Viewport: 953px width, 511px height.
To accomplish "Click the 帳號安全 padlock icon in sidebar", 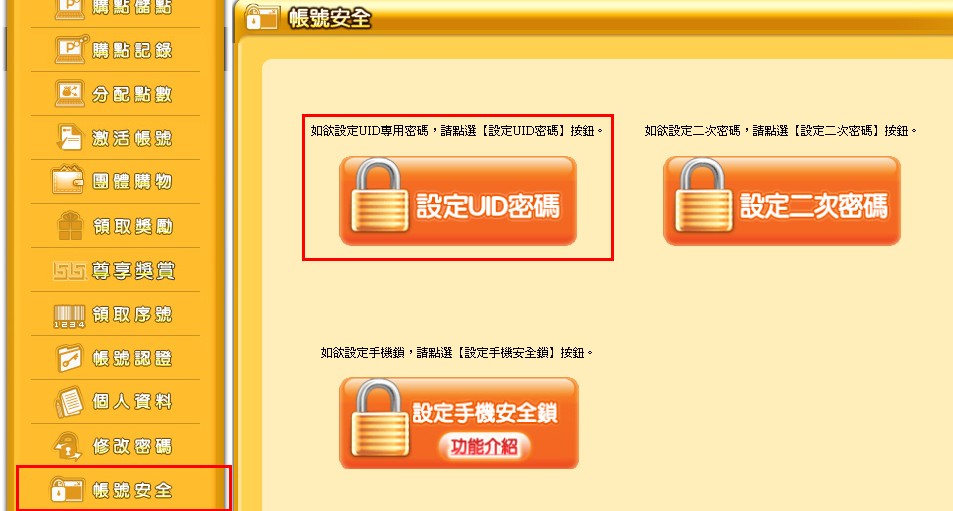I will [x=67, y=490].
